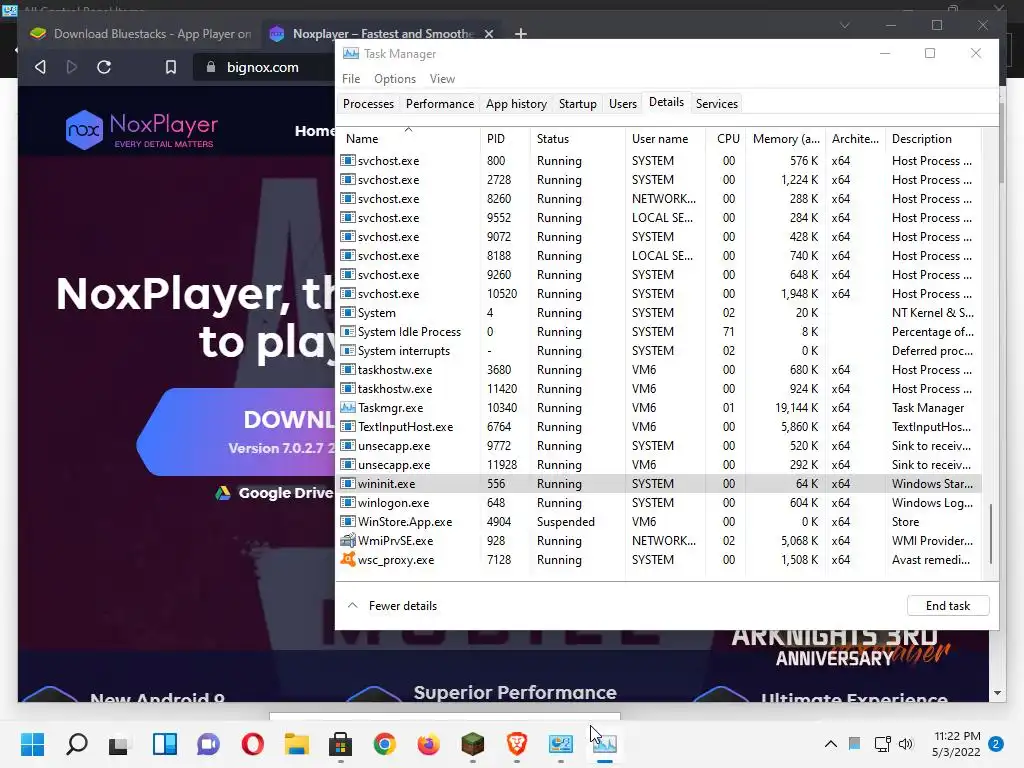This screenshot has height=768, width=1024.
Task: Sort by Status column header
Action: (577, 138)
